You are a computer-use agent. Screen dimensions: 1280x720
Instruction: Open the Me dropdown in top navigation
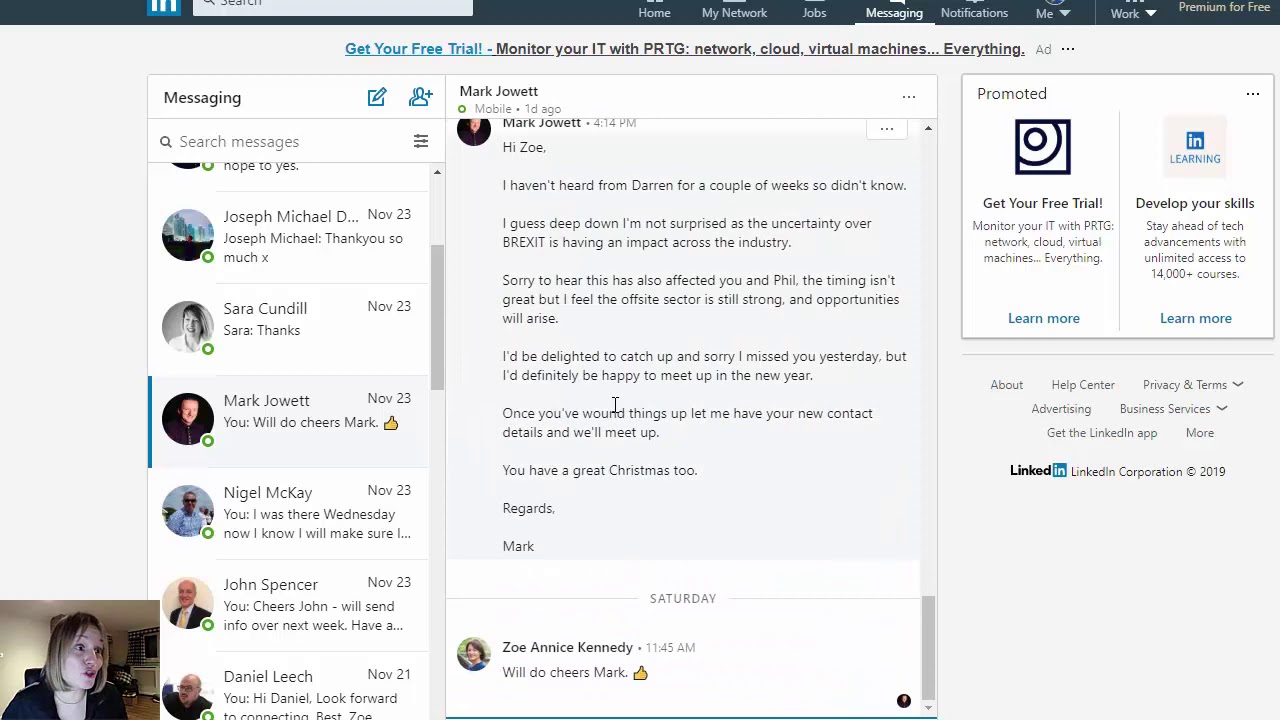(1052, 12)
